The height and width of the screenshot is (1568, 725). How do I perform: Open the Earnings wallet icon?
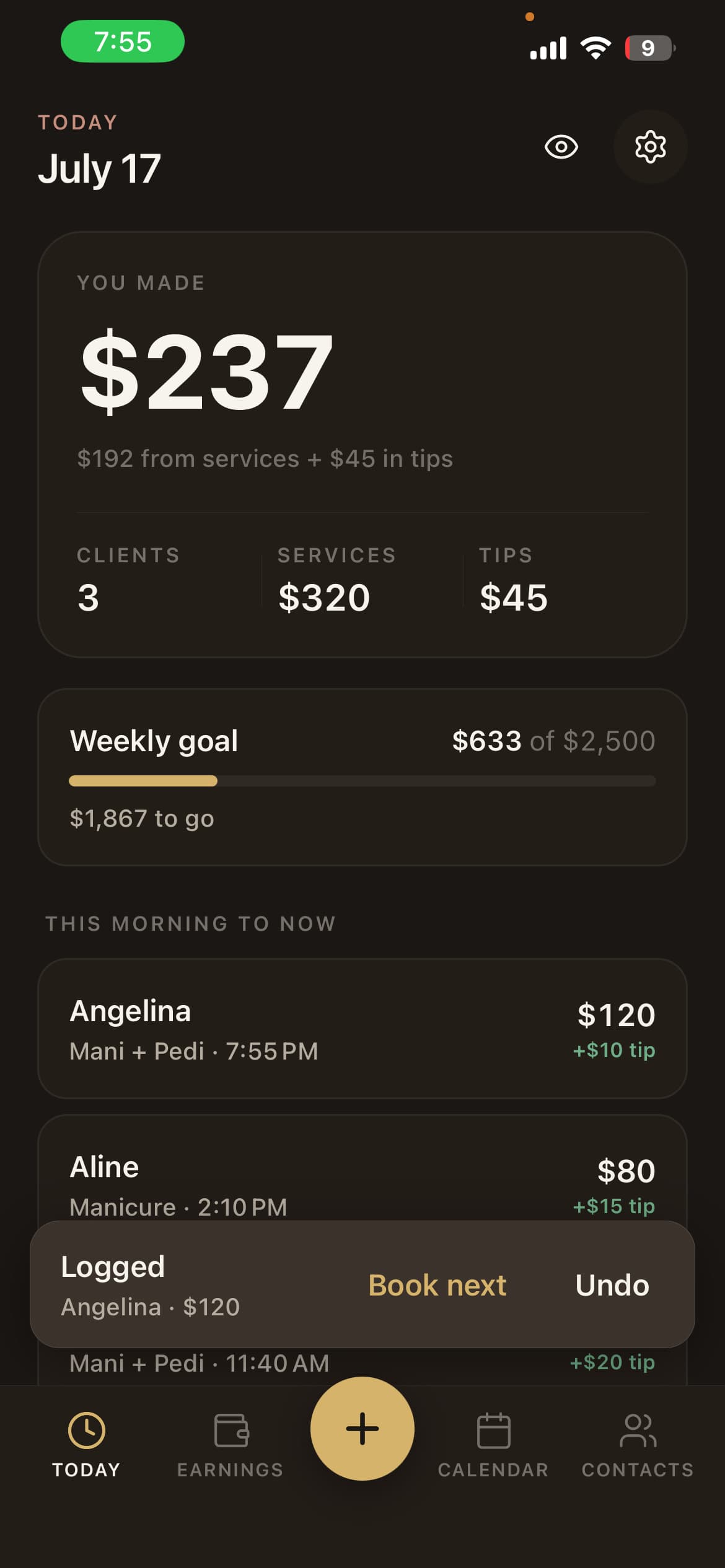point(231,1430)
